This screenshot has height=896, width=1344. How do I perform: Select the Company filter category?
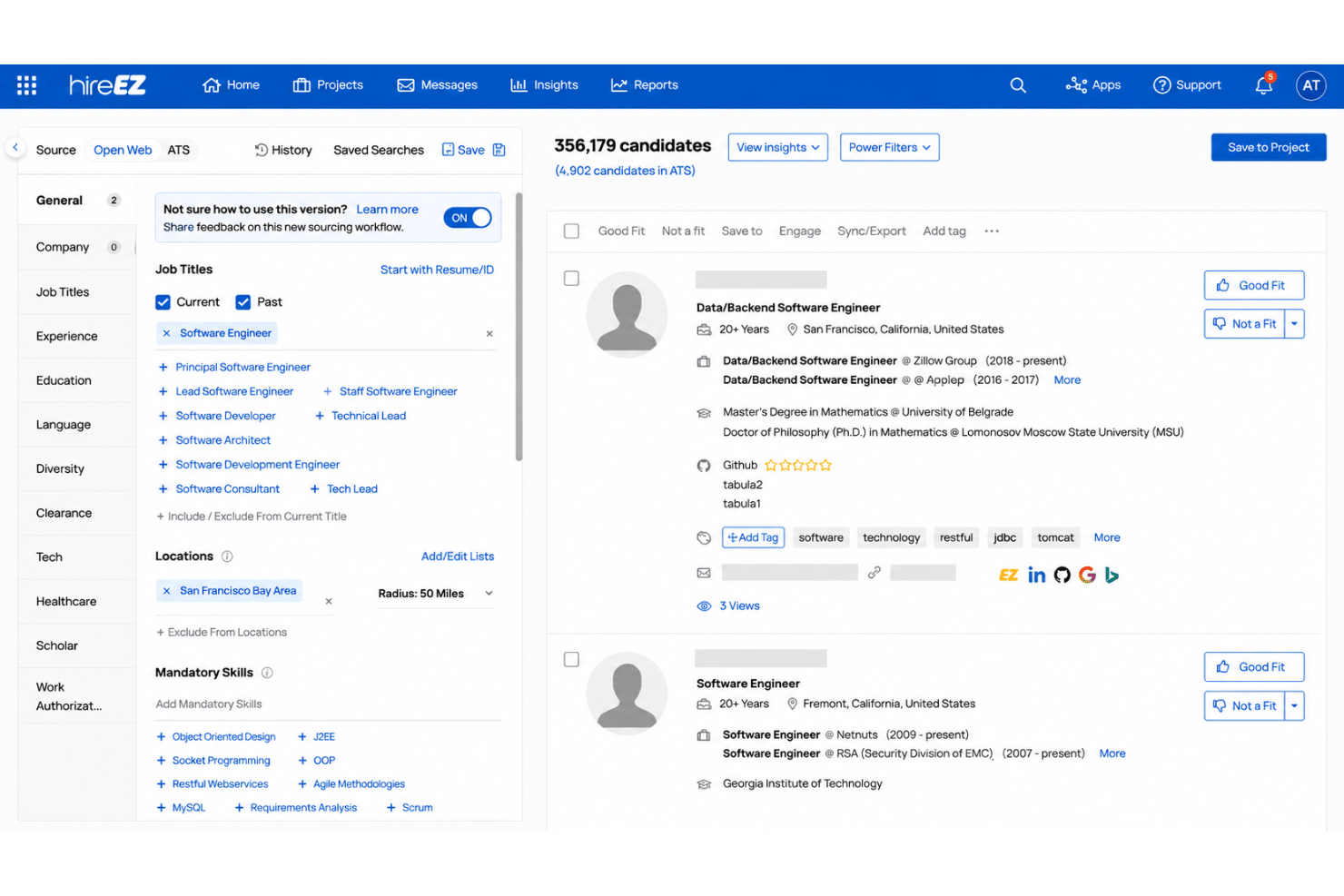tap(76, 248)
